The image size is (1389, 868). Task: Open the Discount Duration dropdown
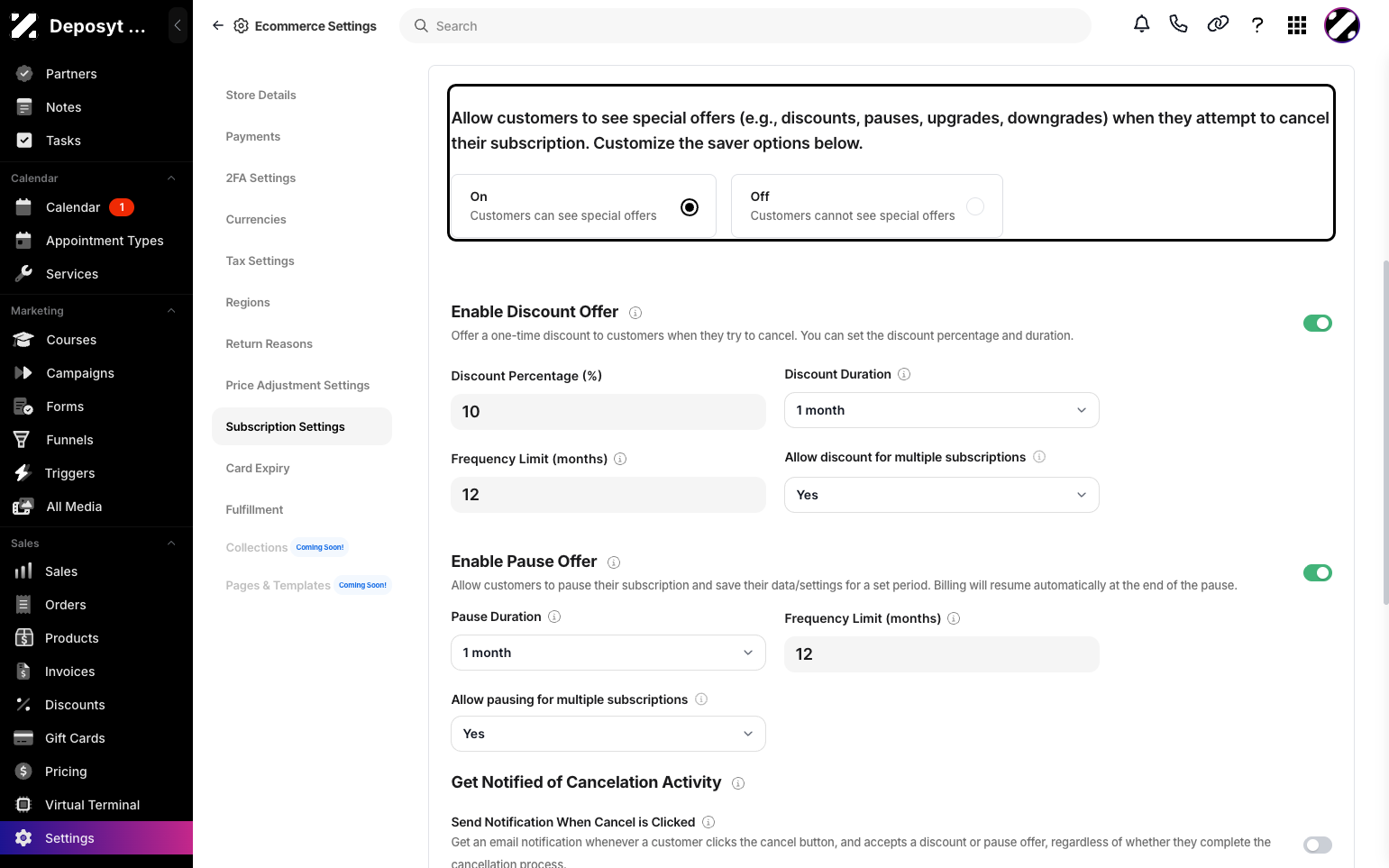point(942,410)
